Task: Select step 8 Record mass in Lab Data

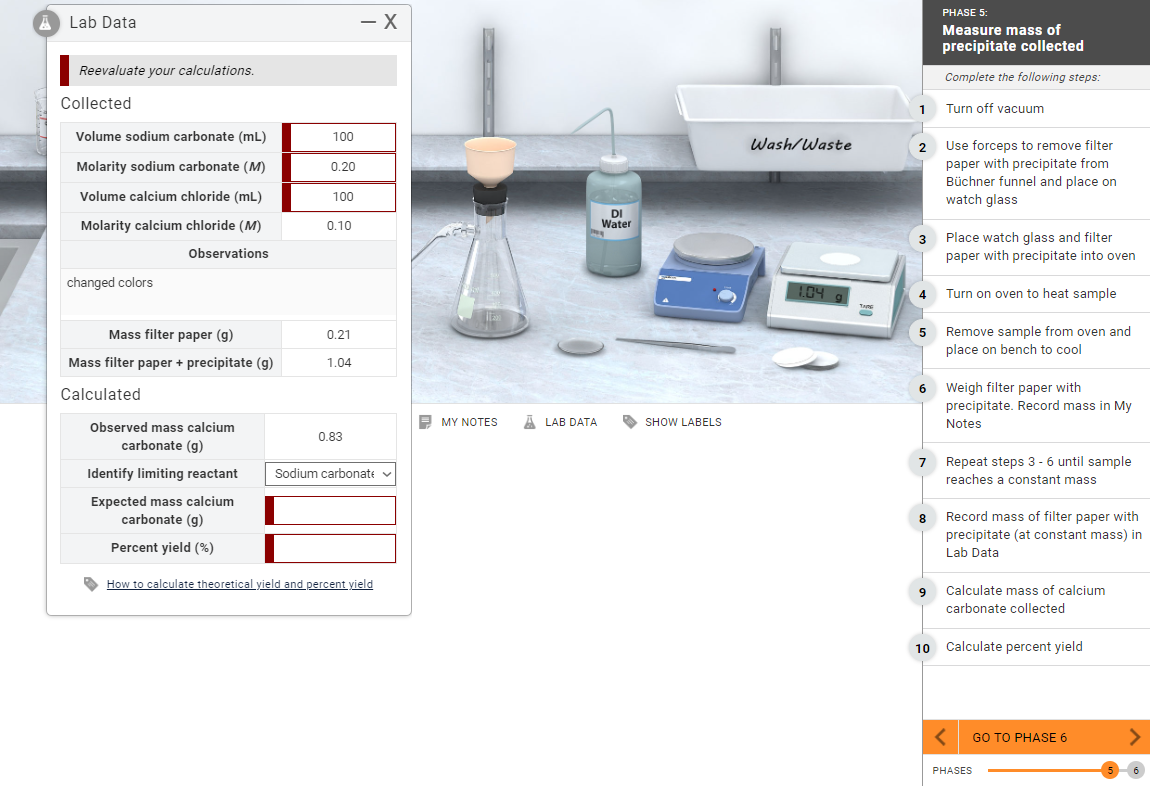Action: 1036,536
